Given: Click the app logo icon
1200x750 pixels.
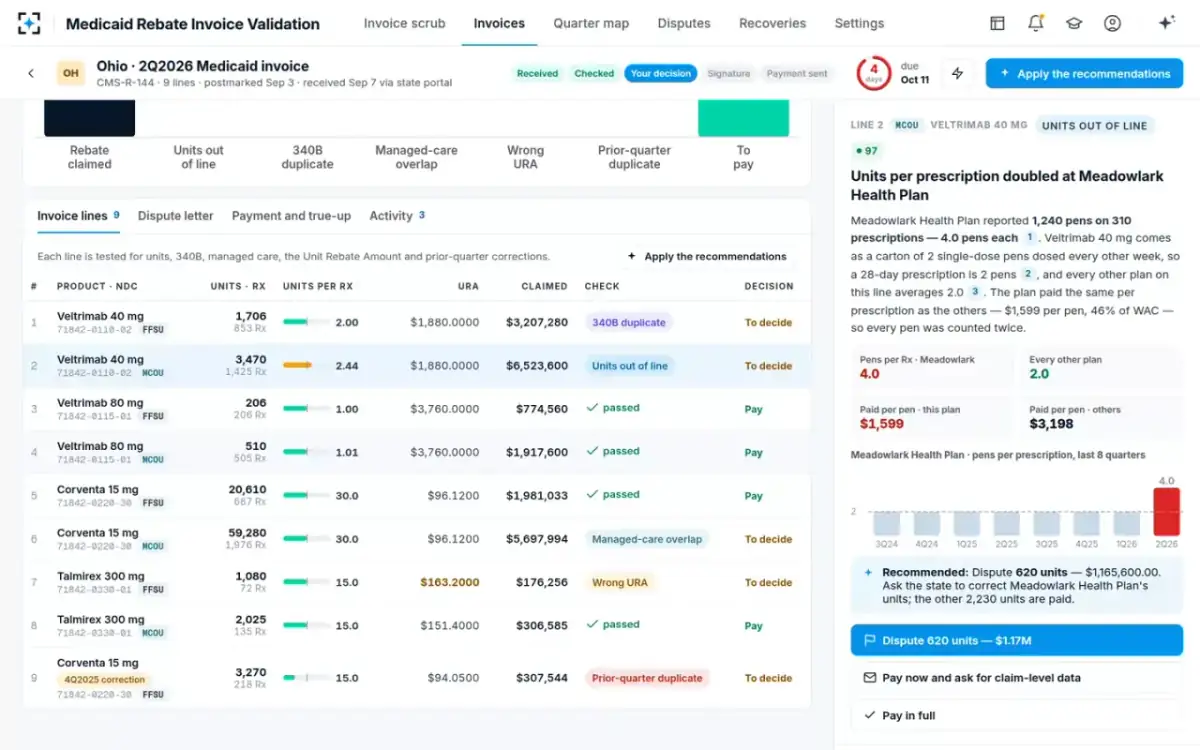Looking at the screenshot, I should click(29, 23).
